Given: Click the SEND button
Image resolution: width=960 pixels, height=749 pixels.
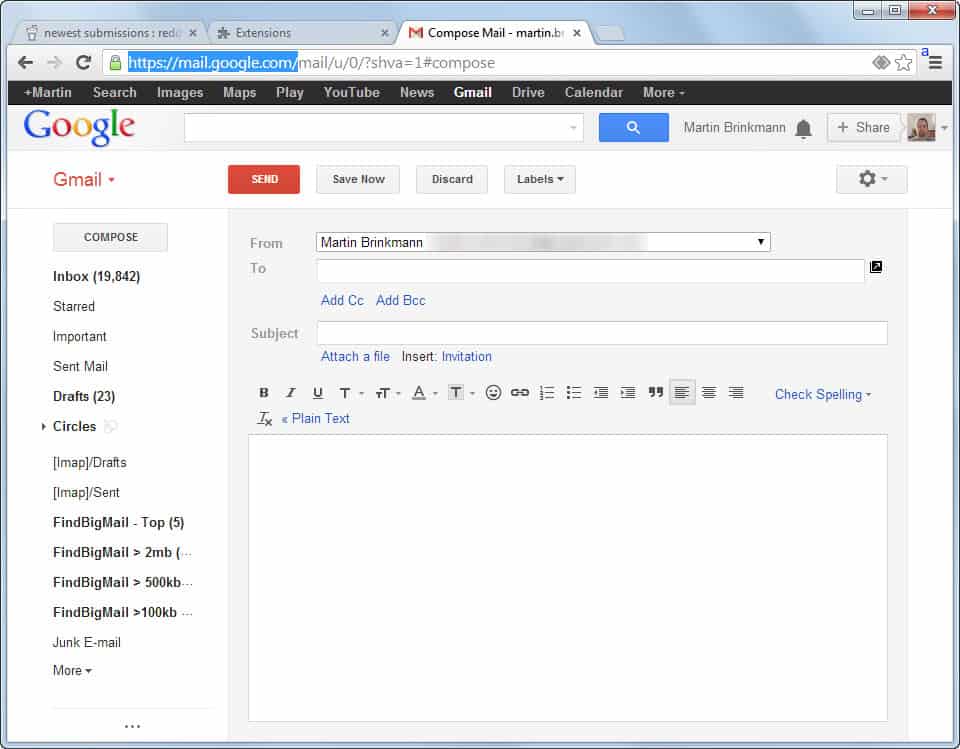Looking at the screenshot, I should coord(263,179).
